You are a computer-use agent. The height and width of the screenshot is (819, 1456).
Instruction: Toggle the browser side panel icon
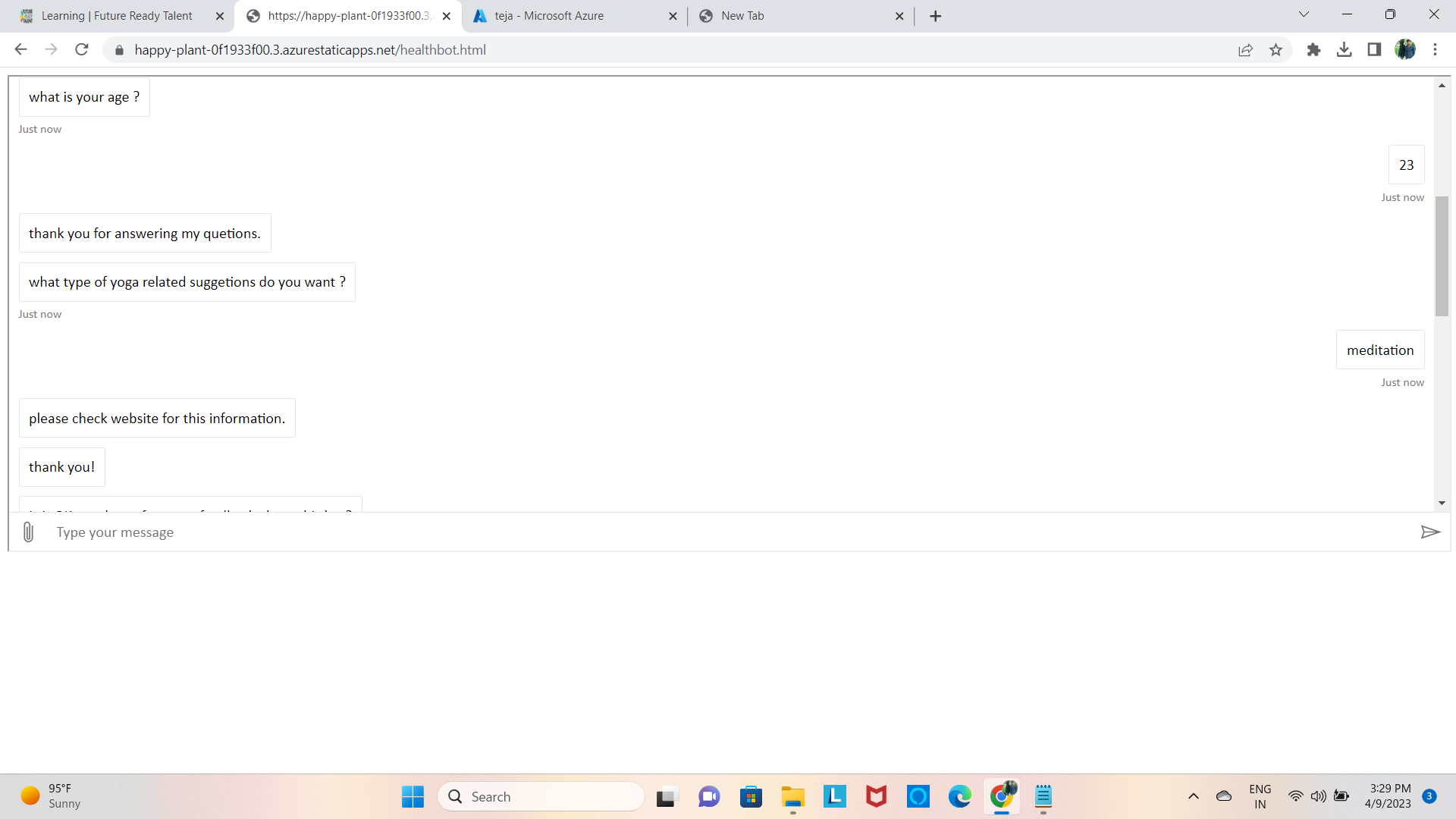[1374, 50]
